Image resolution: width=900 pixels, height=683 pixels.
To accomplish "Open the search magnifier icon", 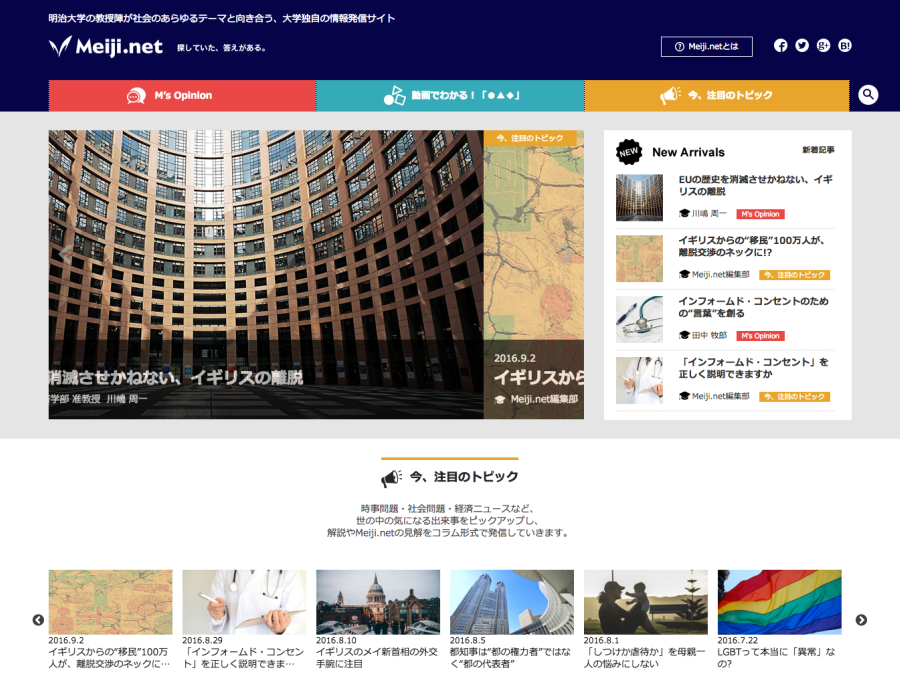I will tap(868, 94).
